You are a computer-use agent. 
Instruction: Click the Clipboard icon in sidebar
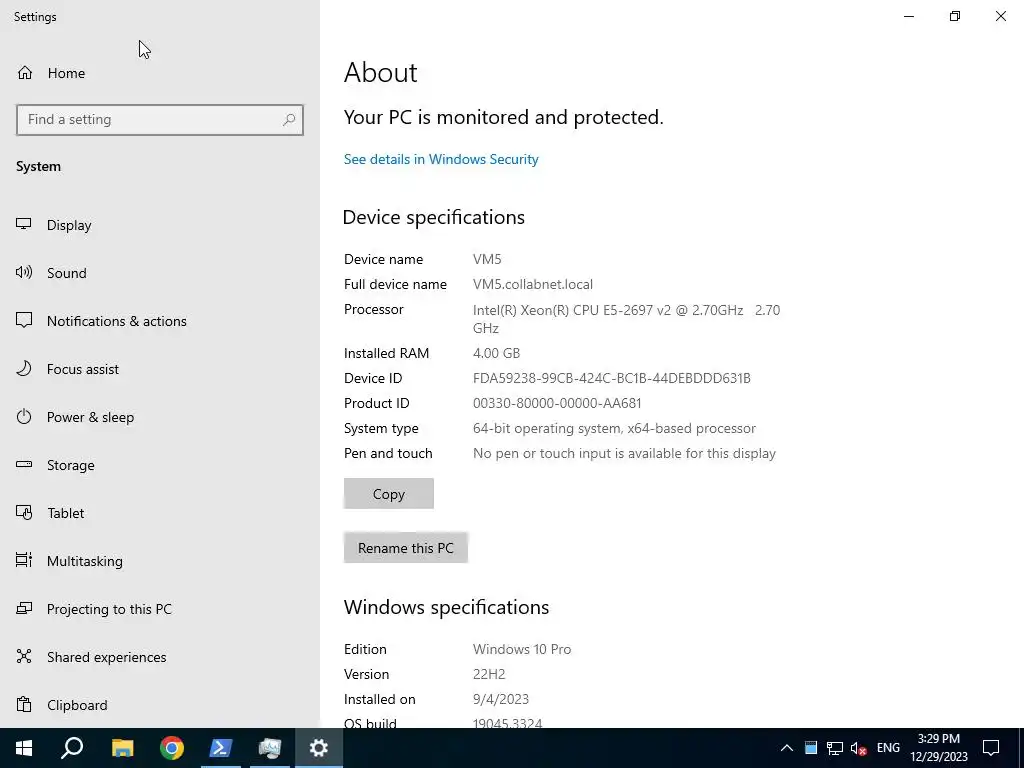click(x=24, y=705)
